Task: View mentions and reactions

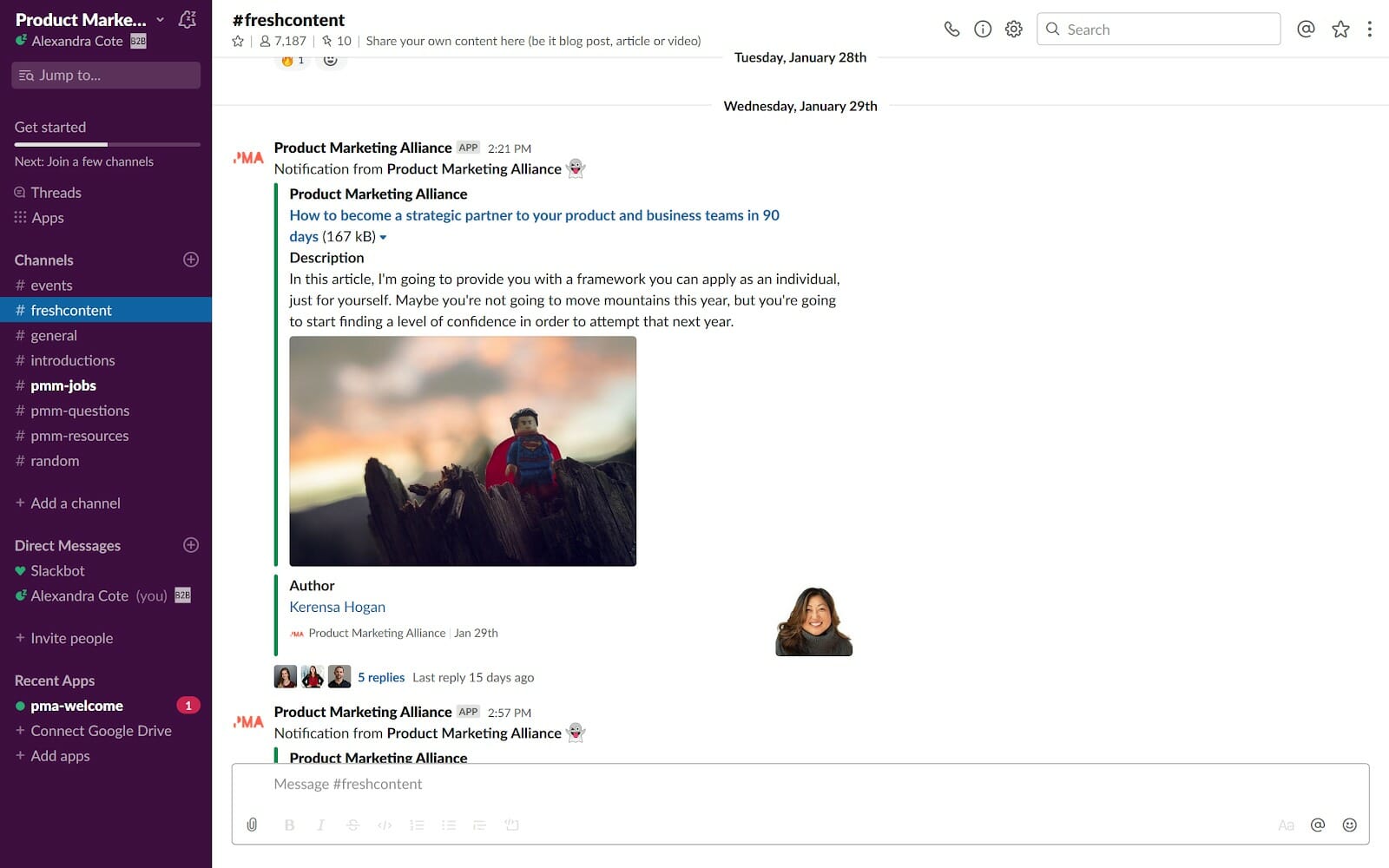Action: 1306,29
